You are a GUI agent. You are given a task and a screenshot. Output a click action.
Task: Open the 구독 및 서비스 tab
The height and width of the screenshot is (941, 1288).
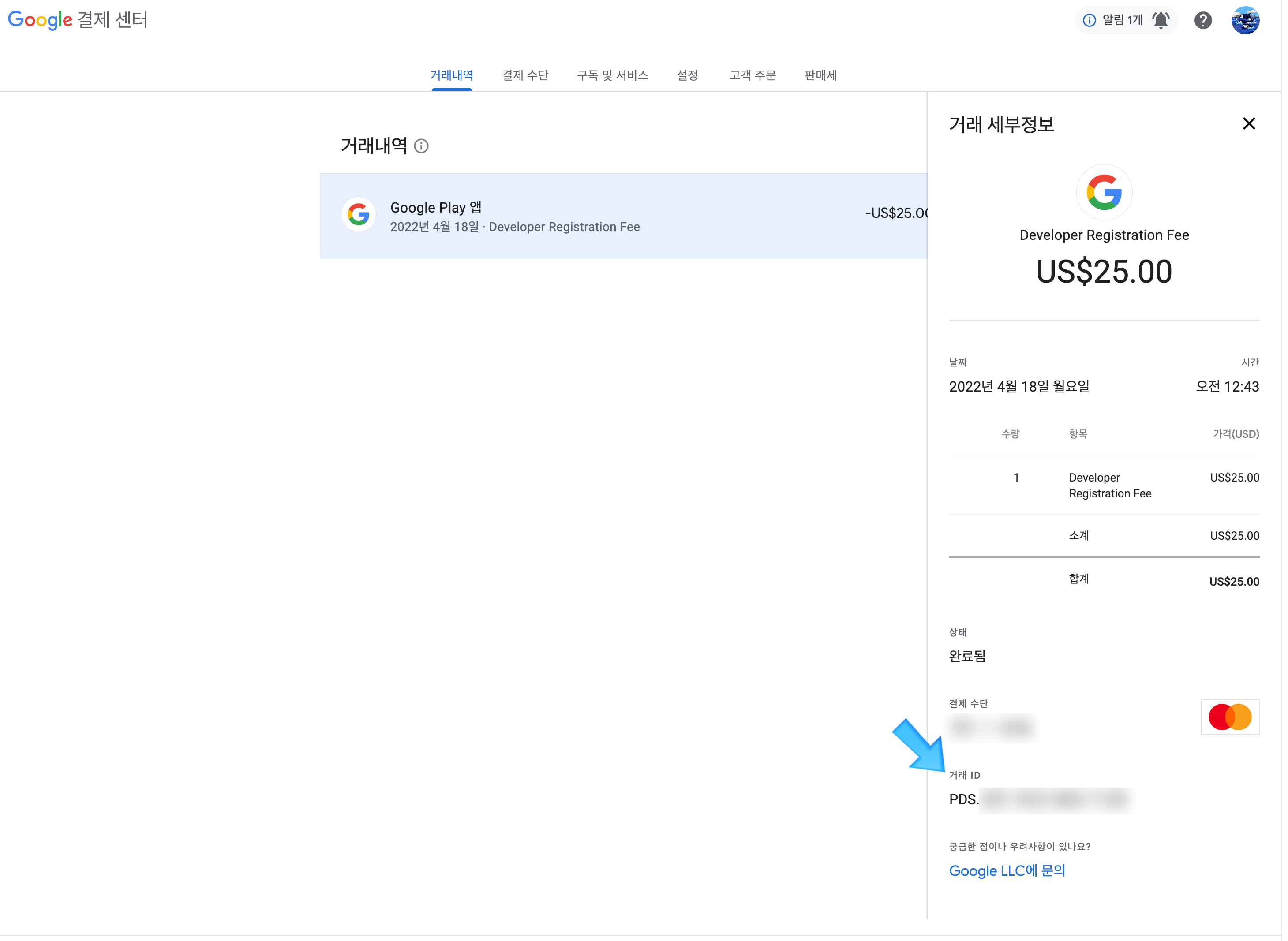click(612, 75)
